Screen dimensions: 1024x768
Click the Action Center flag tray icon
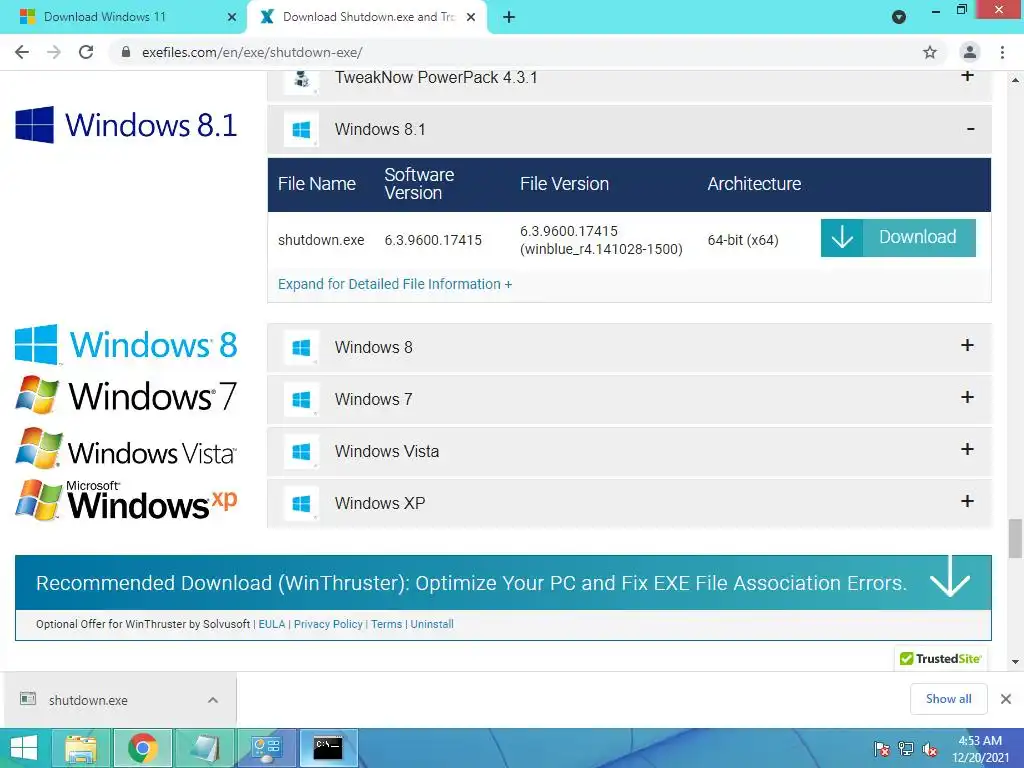[882, 749]
